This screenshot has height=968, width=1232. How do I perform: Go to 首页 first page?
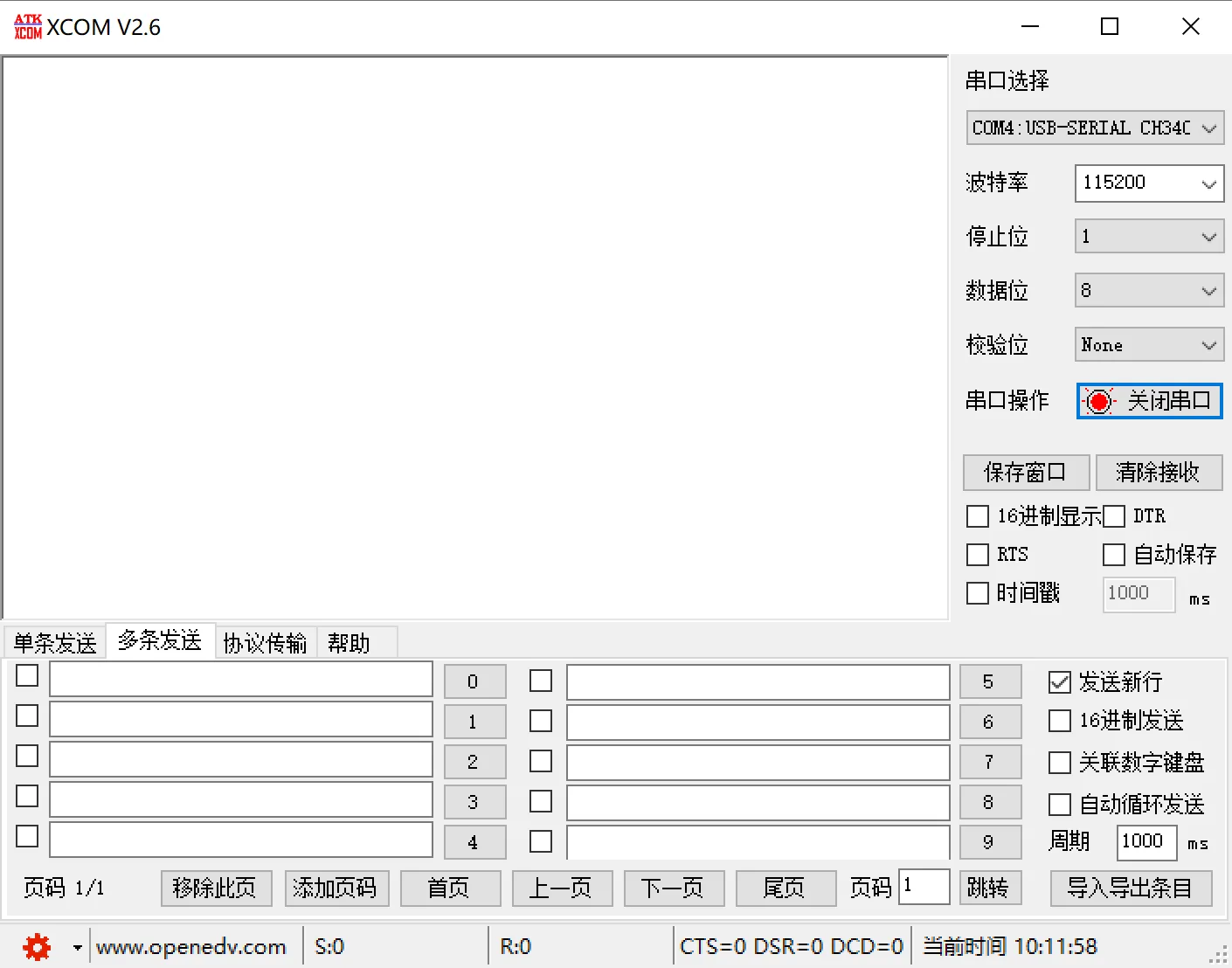tap(450, 888)
